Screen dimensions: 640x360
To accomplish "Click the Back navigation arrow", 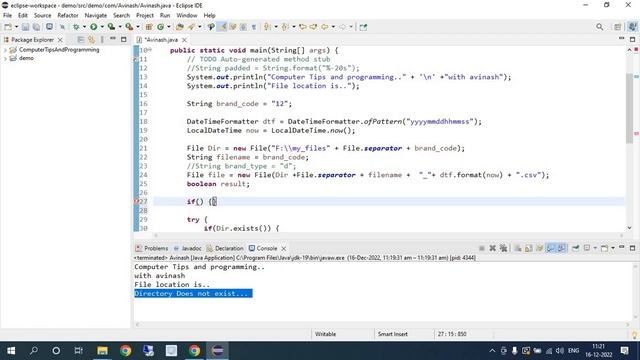I will click(x=324, y=27).
